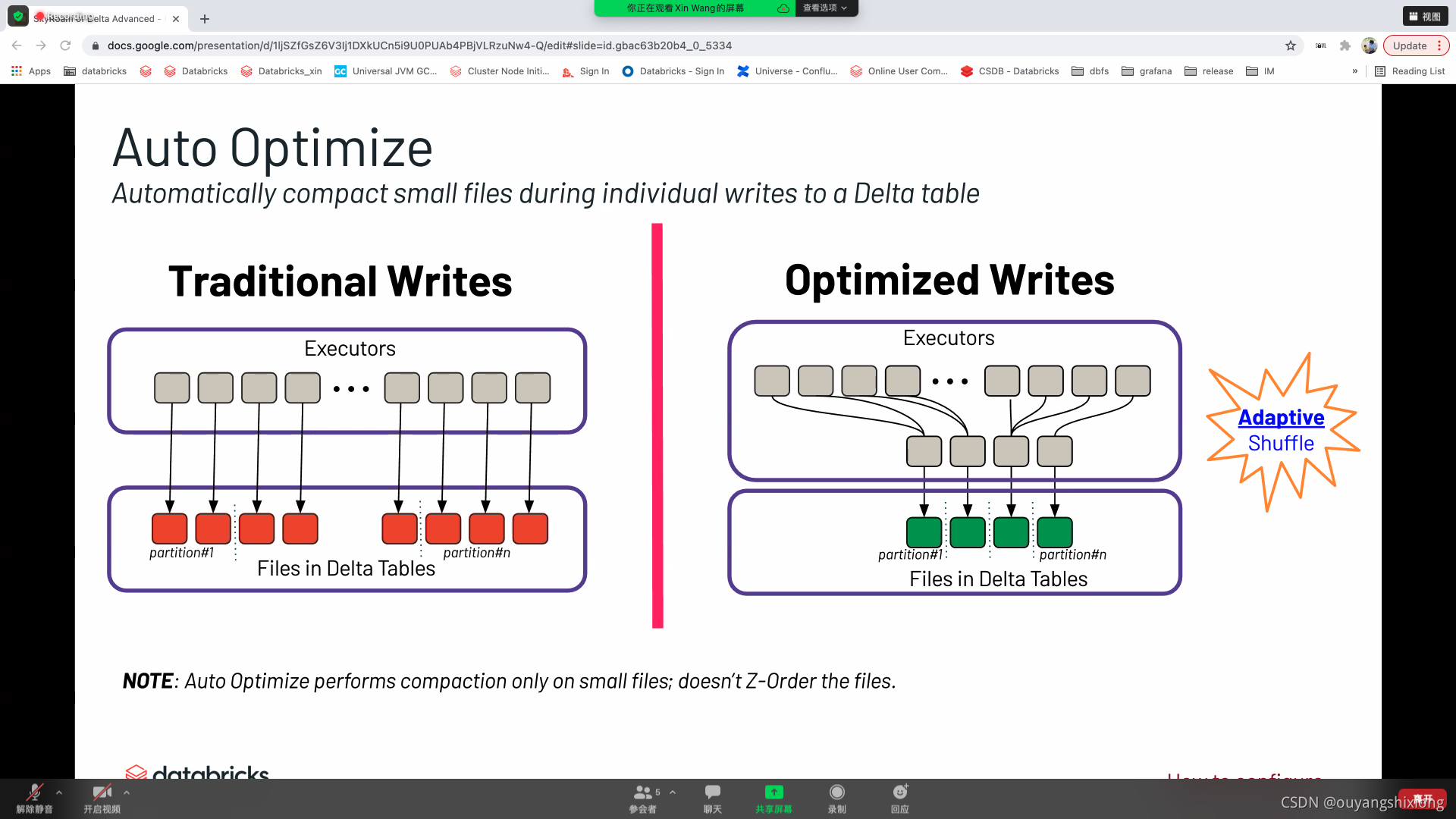
Task: Click the pink vertical divider bar
Action: (x=657, y=425)
